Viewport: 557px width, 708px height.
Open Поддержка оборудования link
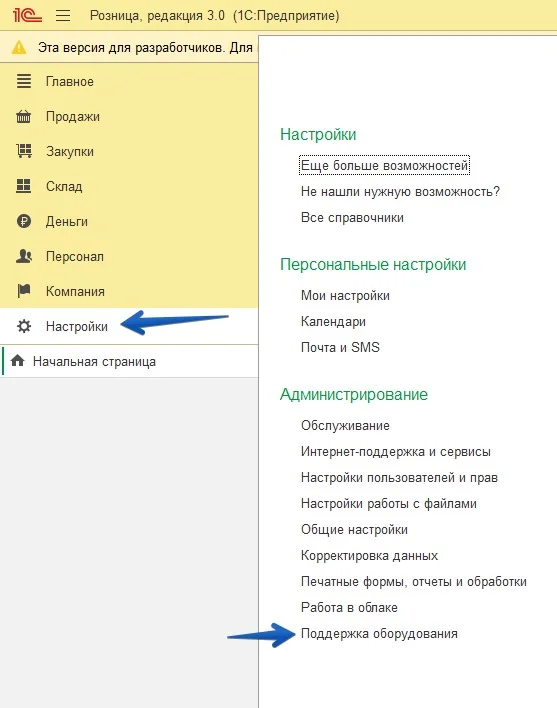coord(379,633)
